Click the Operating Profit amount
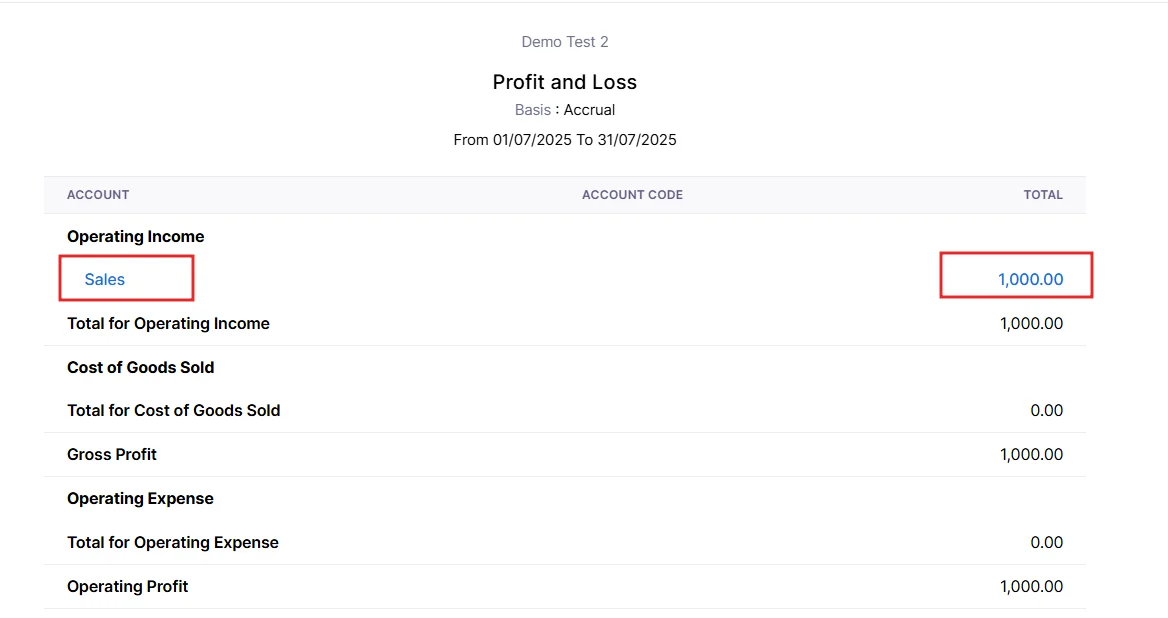 coord(1031,587)
